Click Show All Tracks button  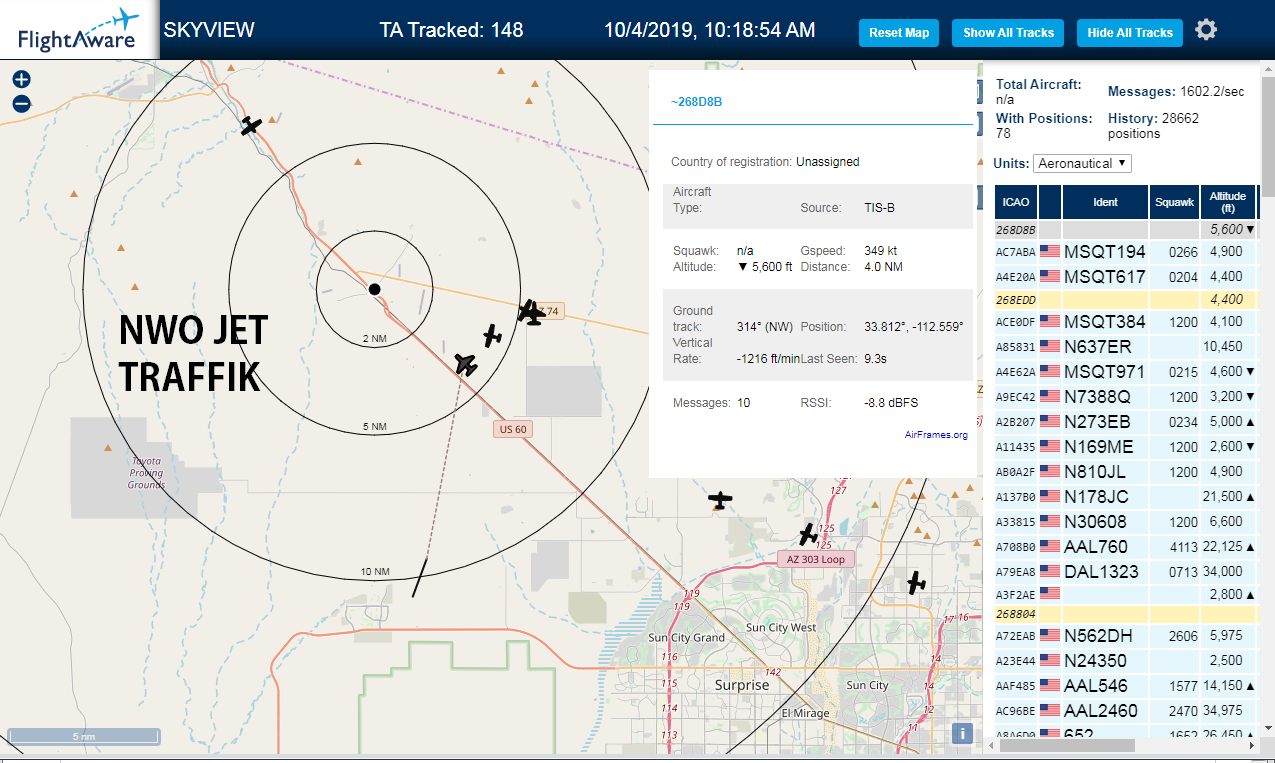(1008, 32)
